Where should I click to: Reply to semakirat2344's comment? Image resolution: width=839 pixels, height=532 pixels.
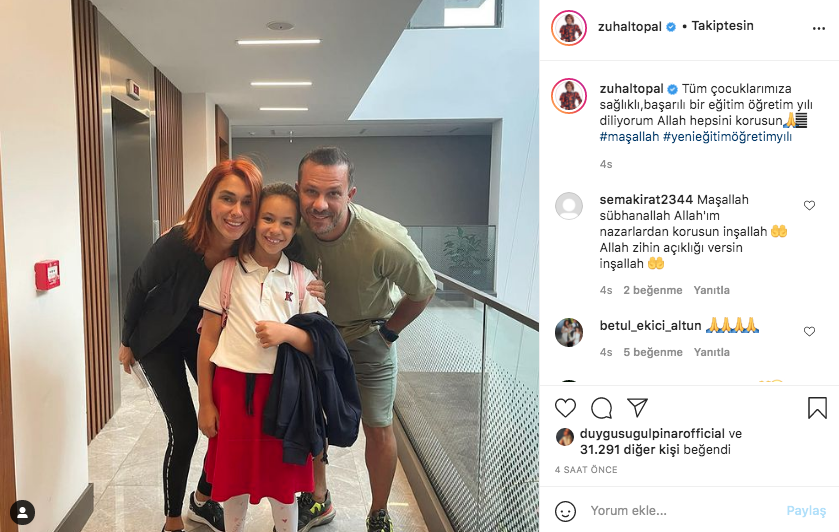[x=711, y=290]
